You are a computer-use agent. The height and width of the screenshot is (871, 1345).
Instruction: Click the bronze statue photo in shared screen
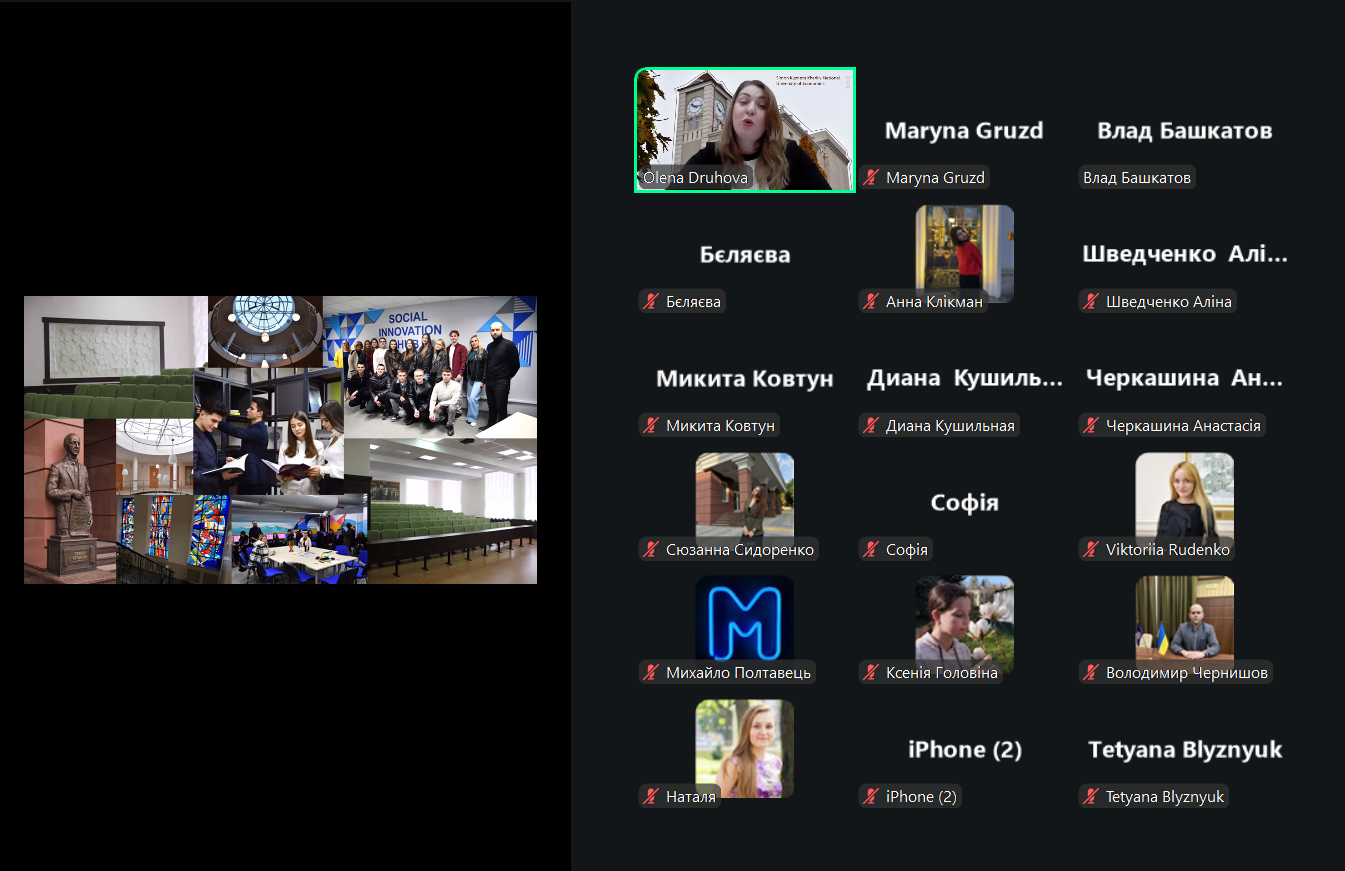[68, 497]
